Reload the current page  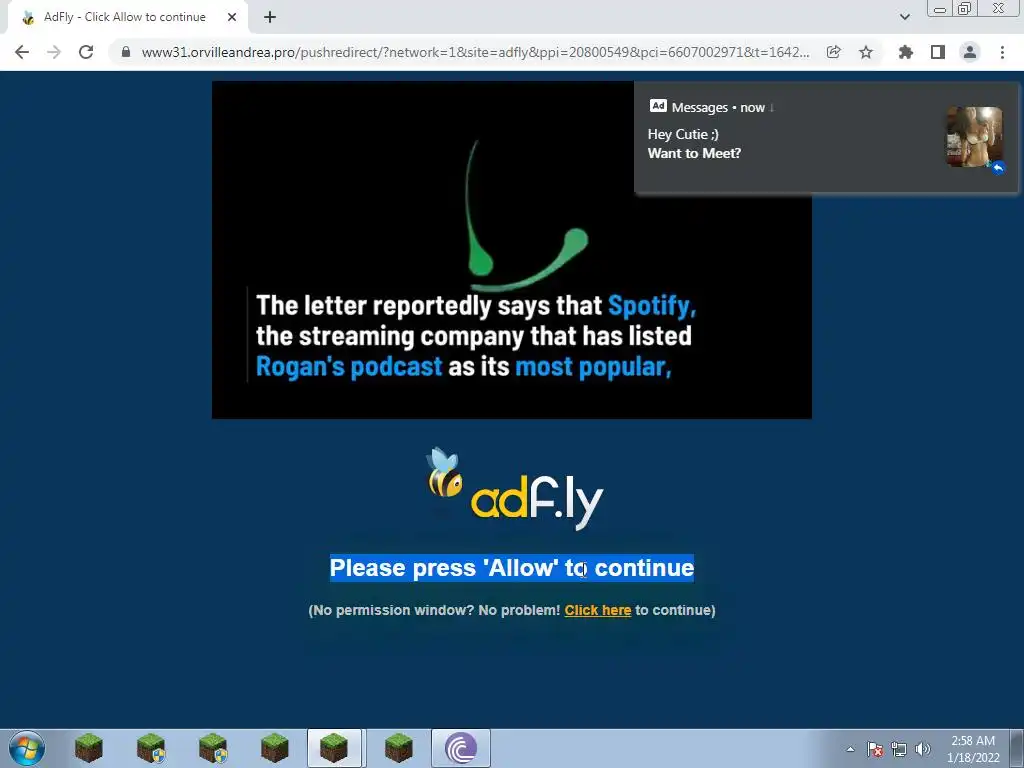(x=86, y=52)
